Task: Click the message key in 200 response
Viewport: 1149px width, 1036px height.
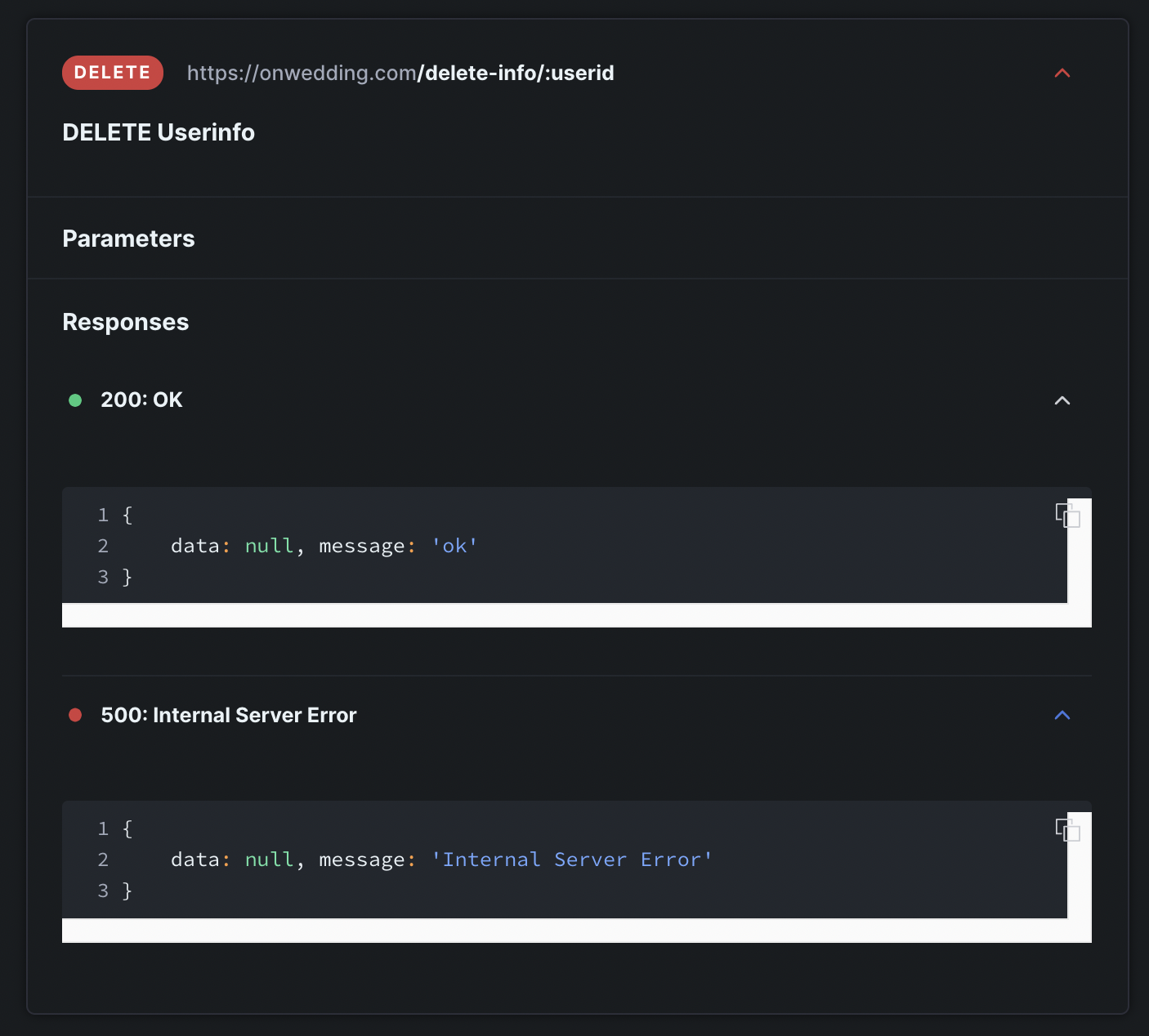Action: (362, 546)
